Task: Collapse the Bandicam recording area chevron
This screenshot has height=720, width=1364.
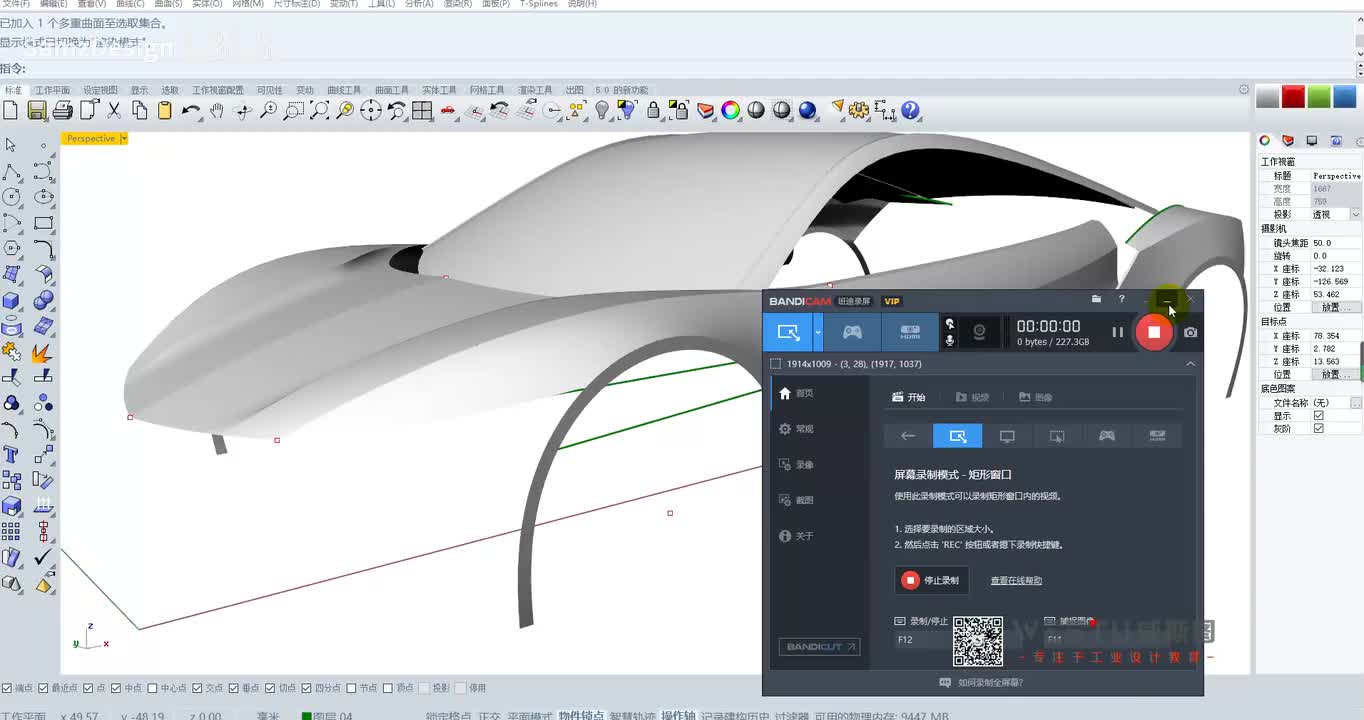Action: [x=1190, y=364]
